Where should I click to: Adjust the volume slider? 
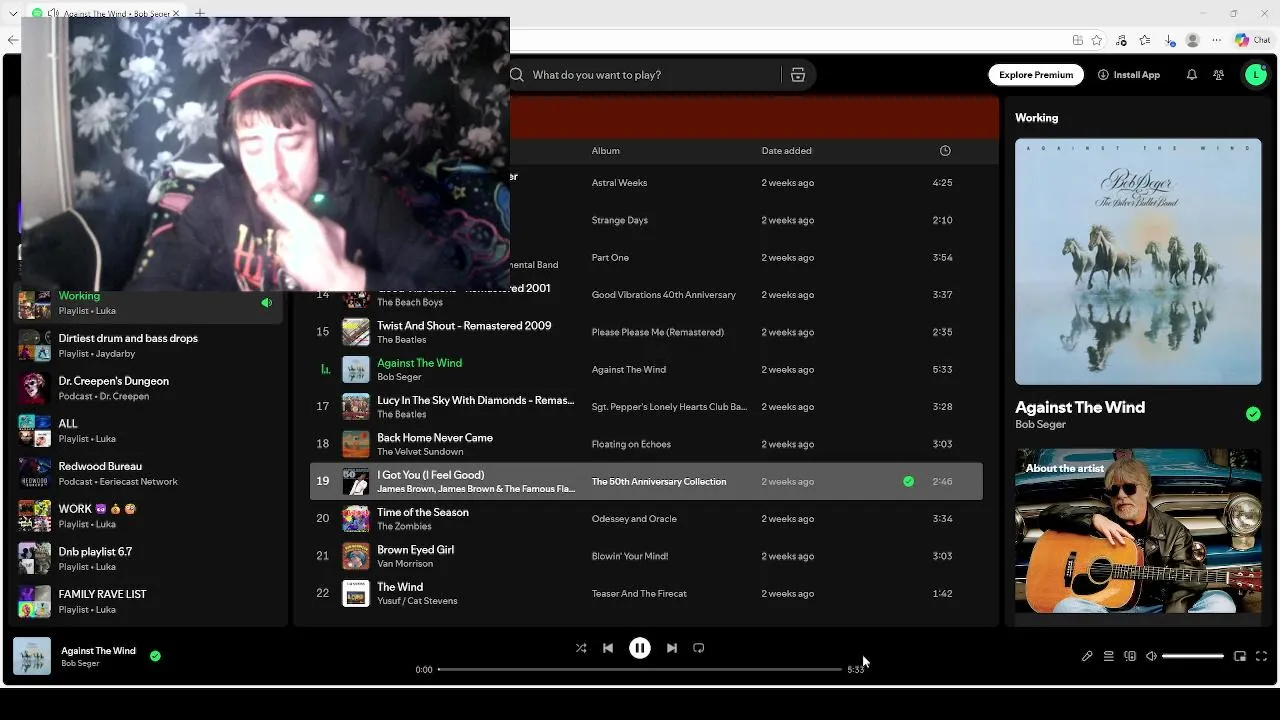1193,656
